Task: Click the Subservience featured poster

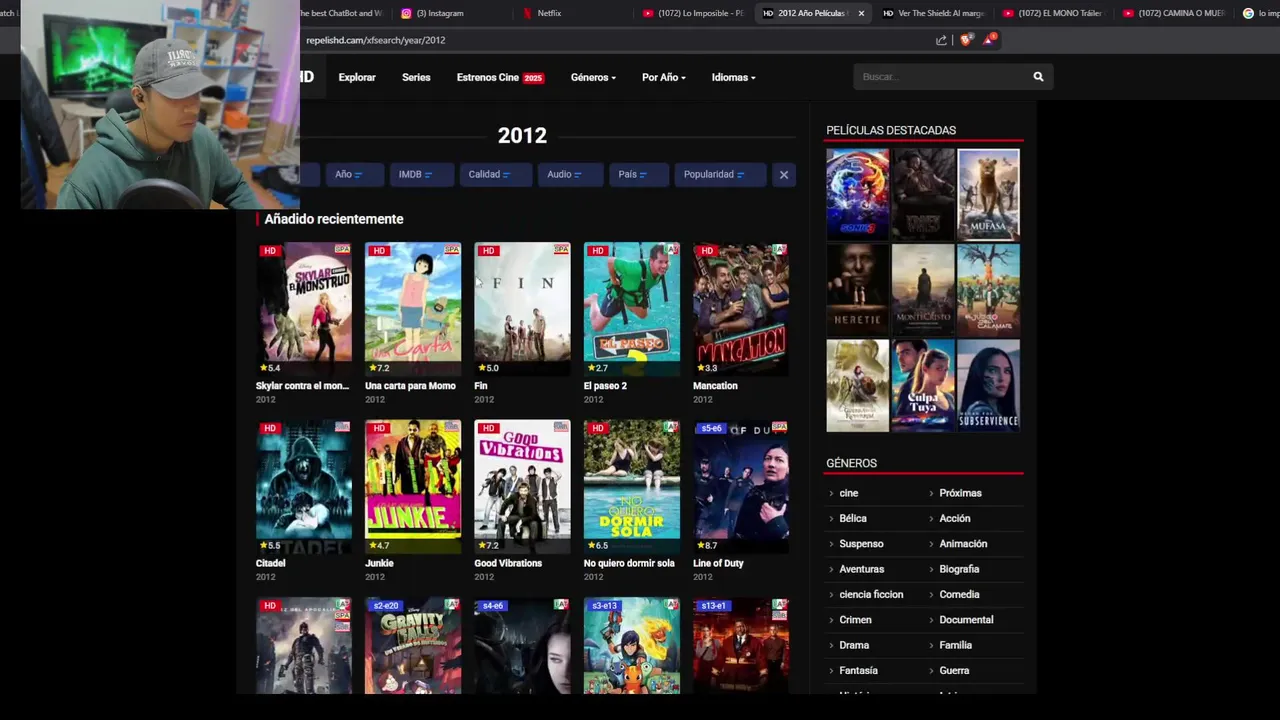Action: pos(988,385)
